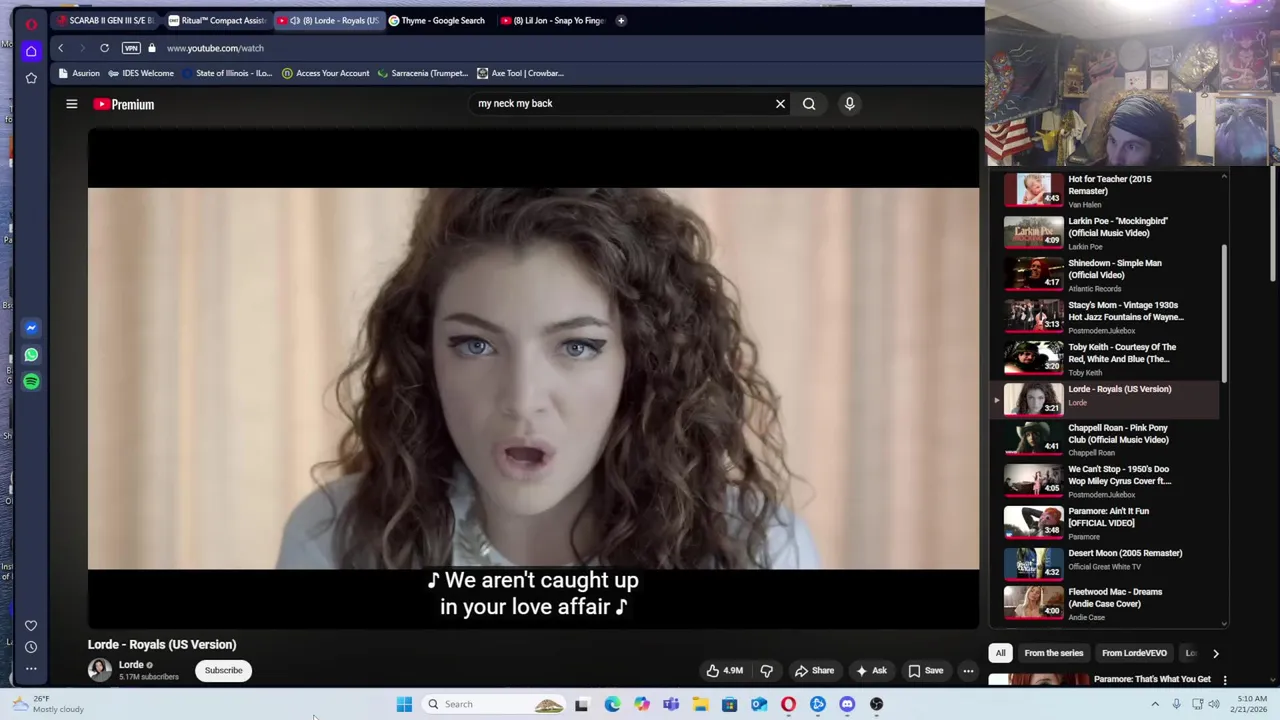Open a new browser tab
The width and height of the screenshot is (1280, 720).
click(621, 20)
